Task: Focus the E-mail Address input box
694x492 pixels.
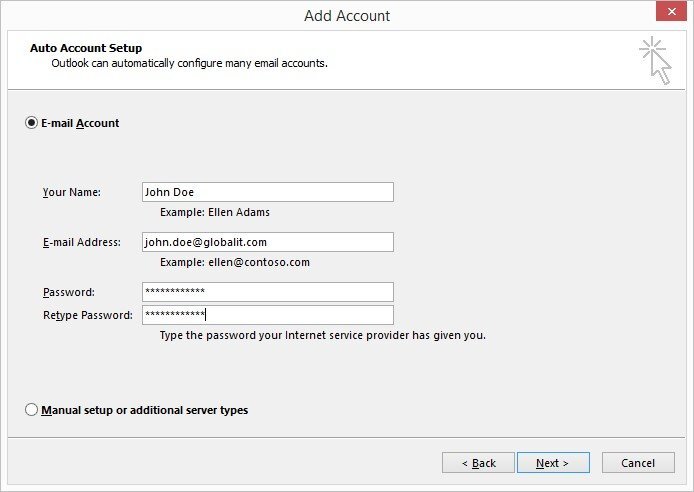Action: click(x=267, y=242)
